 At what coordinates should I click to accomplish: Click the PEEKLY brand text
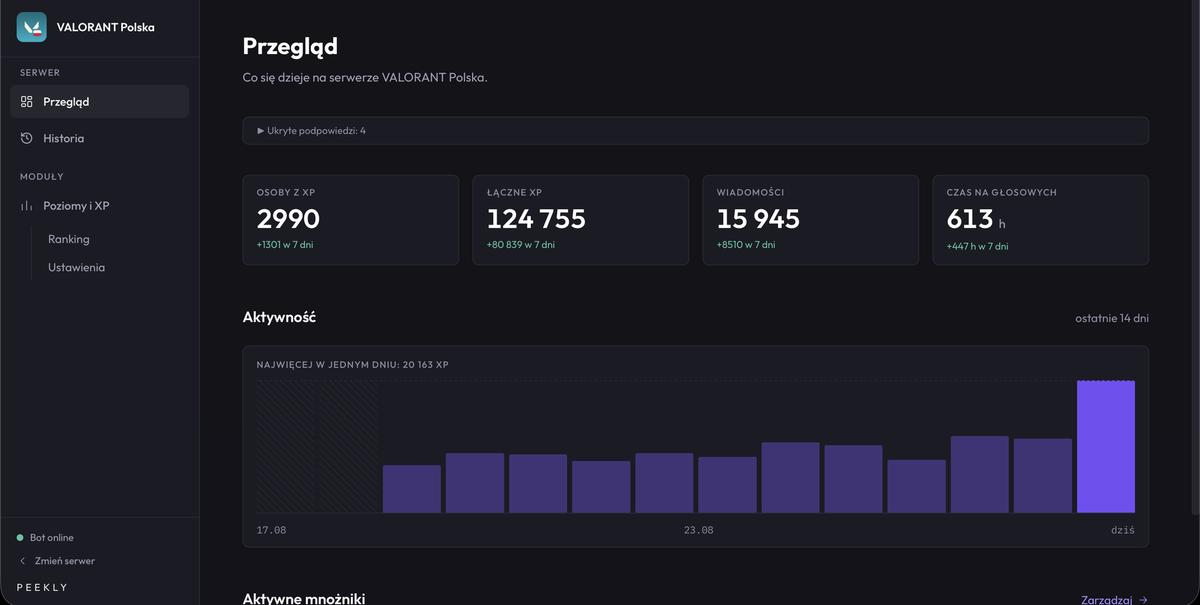[x=42, y=587]
